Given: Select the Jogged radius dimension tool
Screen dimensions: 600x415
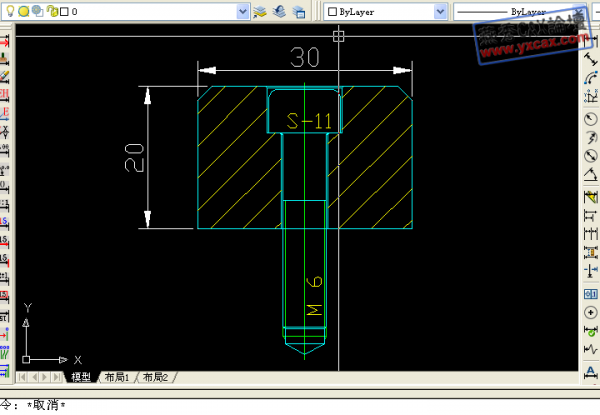Looking at the screenshot, I should coord(591,137).
